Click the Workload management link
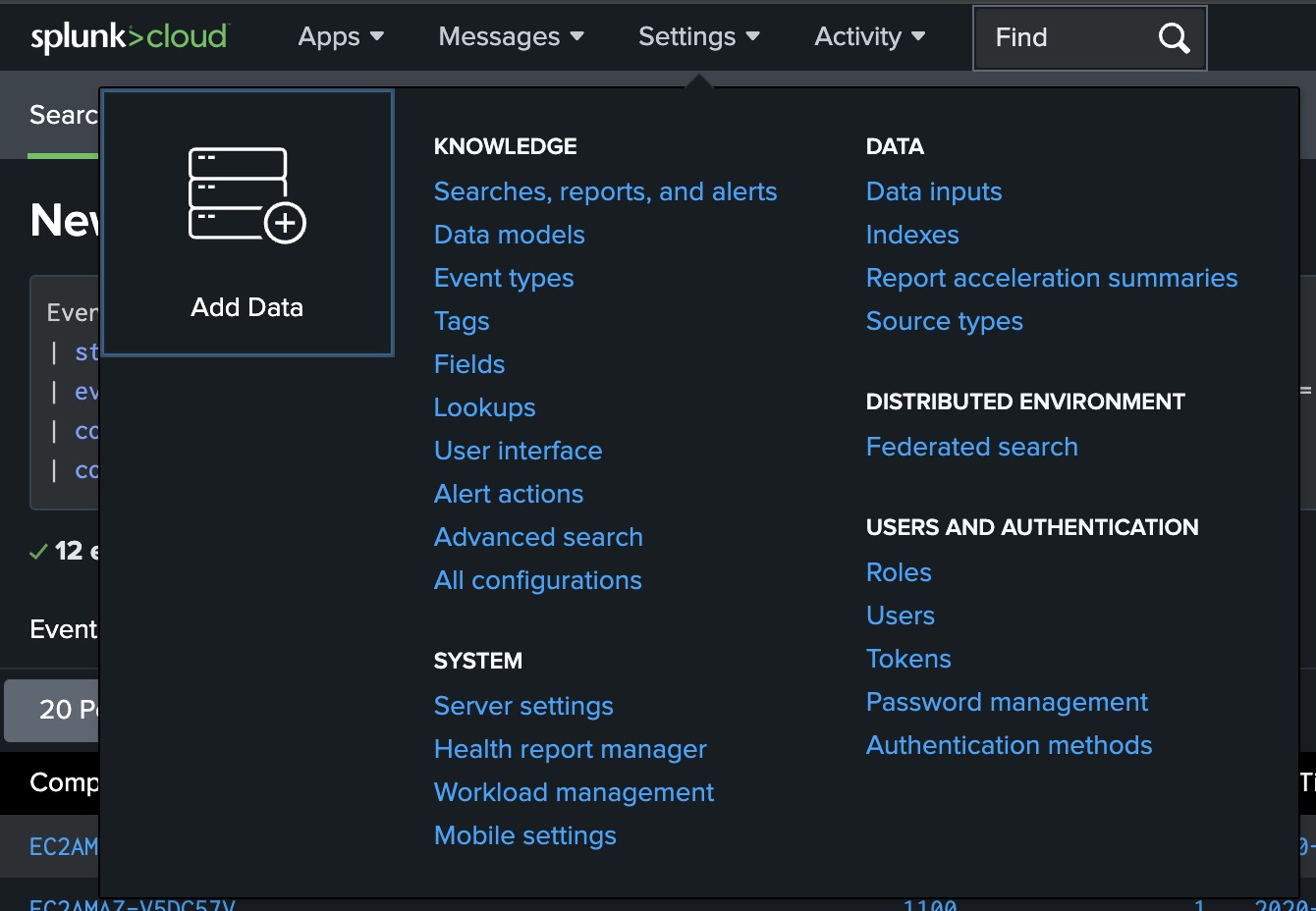The height and width of the screenshot is (911, 1316). click(x=574, y=792)
